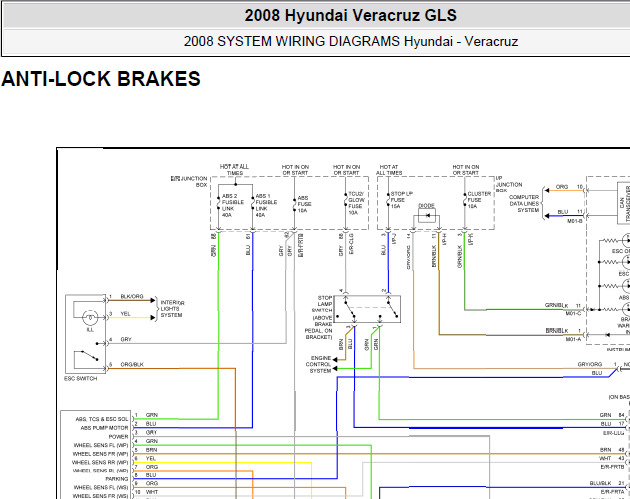This screenshot has height=499, width=630.
Task: Click the 'M01-B' connector label
Action: [575, 221]
